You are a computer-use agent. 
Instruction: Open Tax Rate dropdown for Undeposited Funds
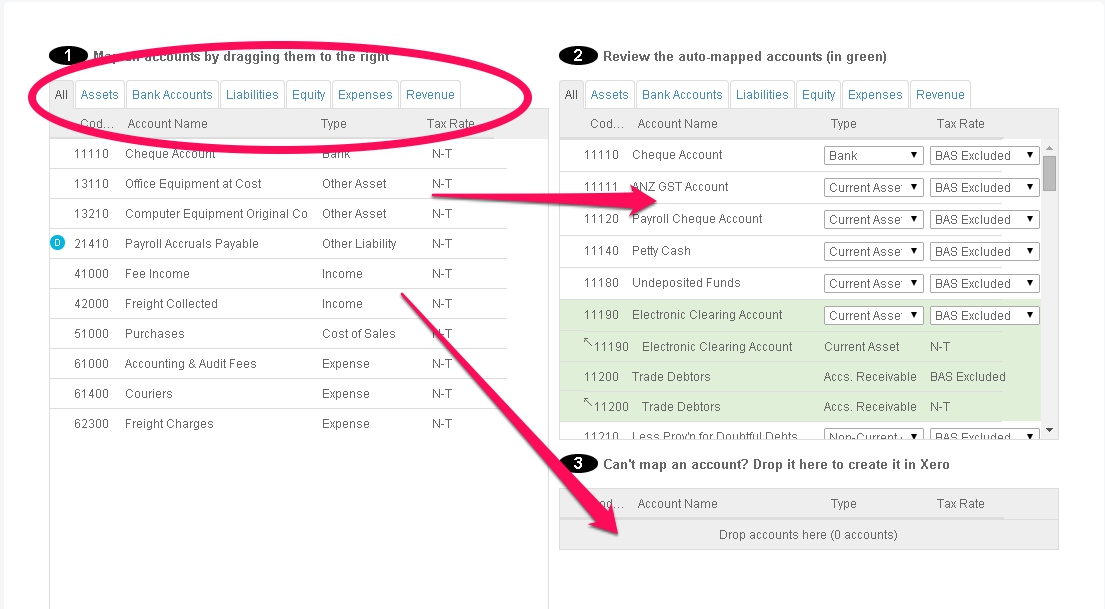984,284
